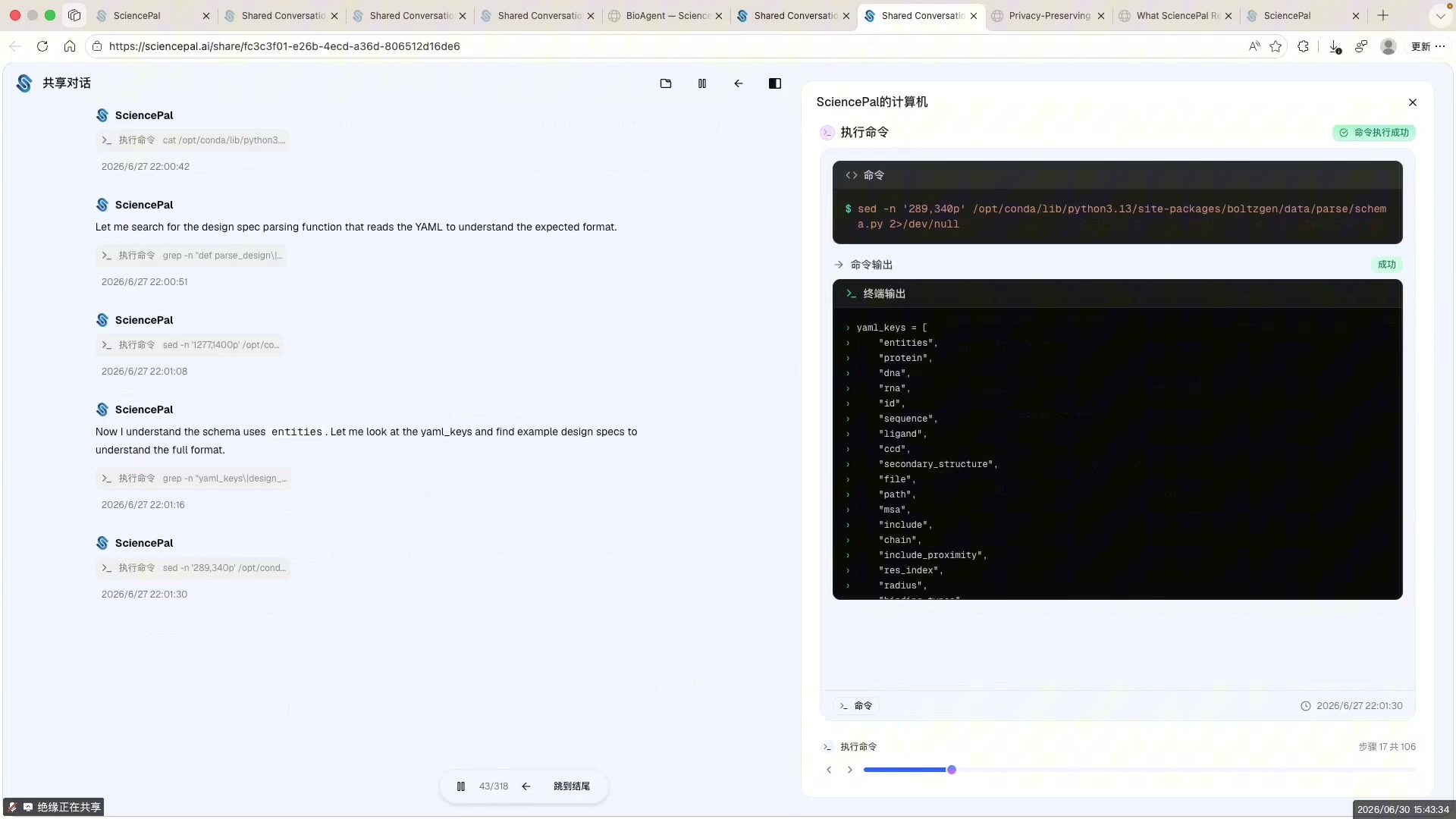Image resolution: width=1456 pixels, height=819 pixels.
Task: Open the 'grep -n "yaml_keys' command chip
Action: coord(193,479)
